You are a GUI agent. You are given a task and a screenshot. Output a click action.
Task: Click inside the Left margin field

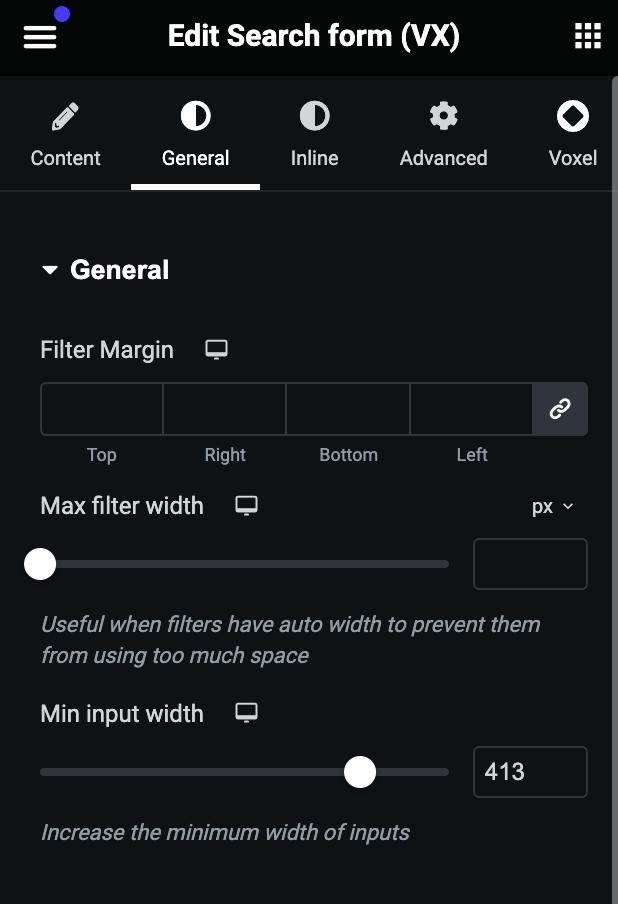(x=472, y=409)
